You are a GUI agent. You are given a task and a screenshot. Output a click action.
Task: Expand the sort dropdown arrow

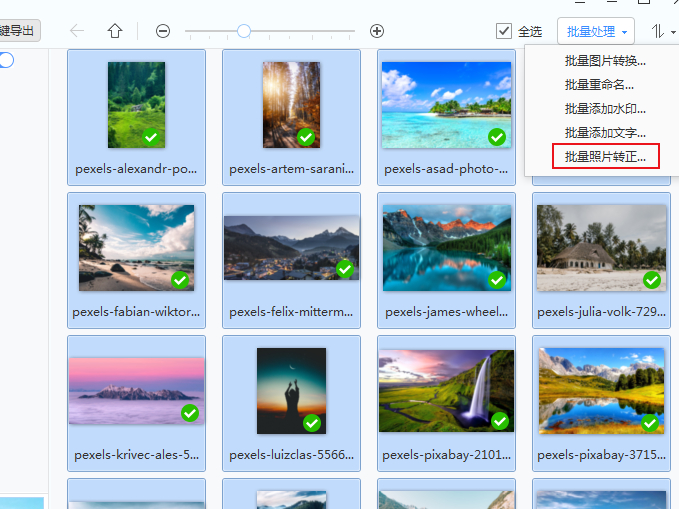point(673,32)
